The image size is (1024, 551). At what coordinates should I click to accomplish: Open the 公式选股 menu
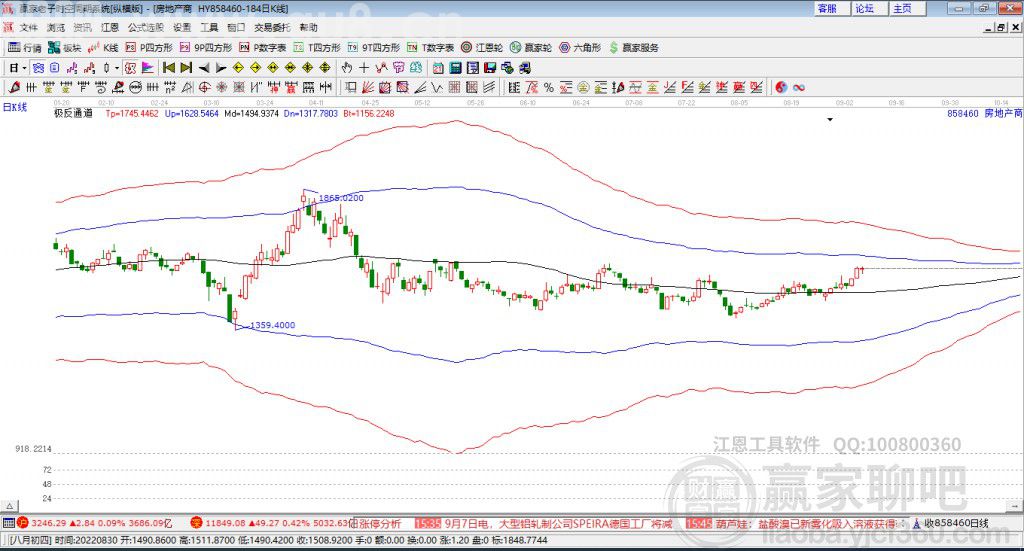[x=146, y=27]
